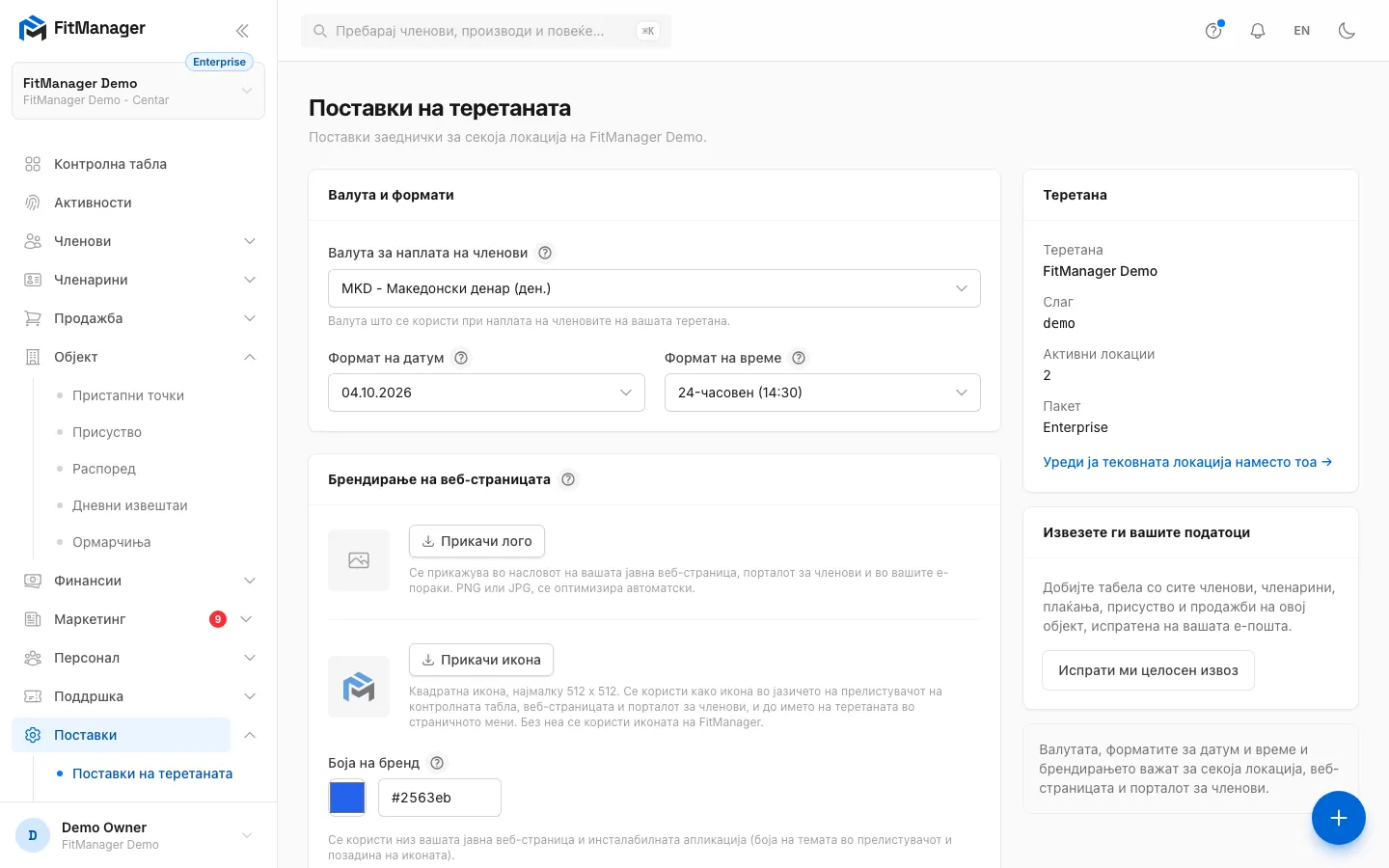Click Прикачи лого upload button
Viewport: 1389px width, 868px height.
tap(477, 541)
